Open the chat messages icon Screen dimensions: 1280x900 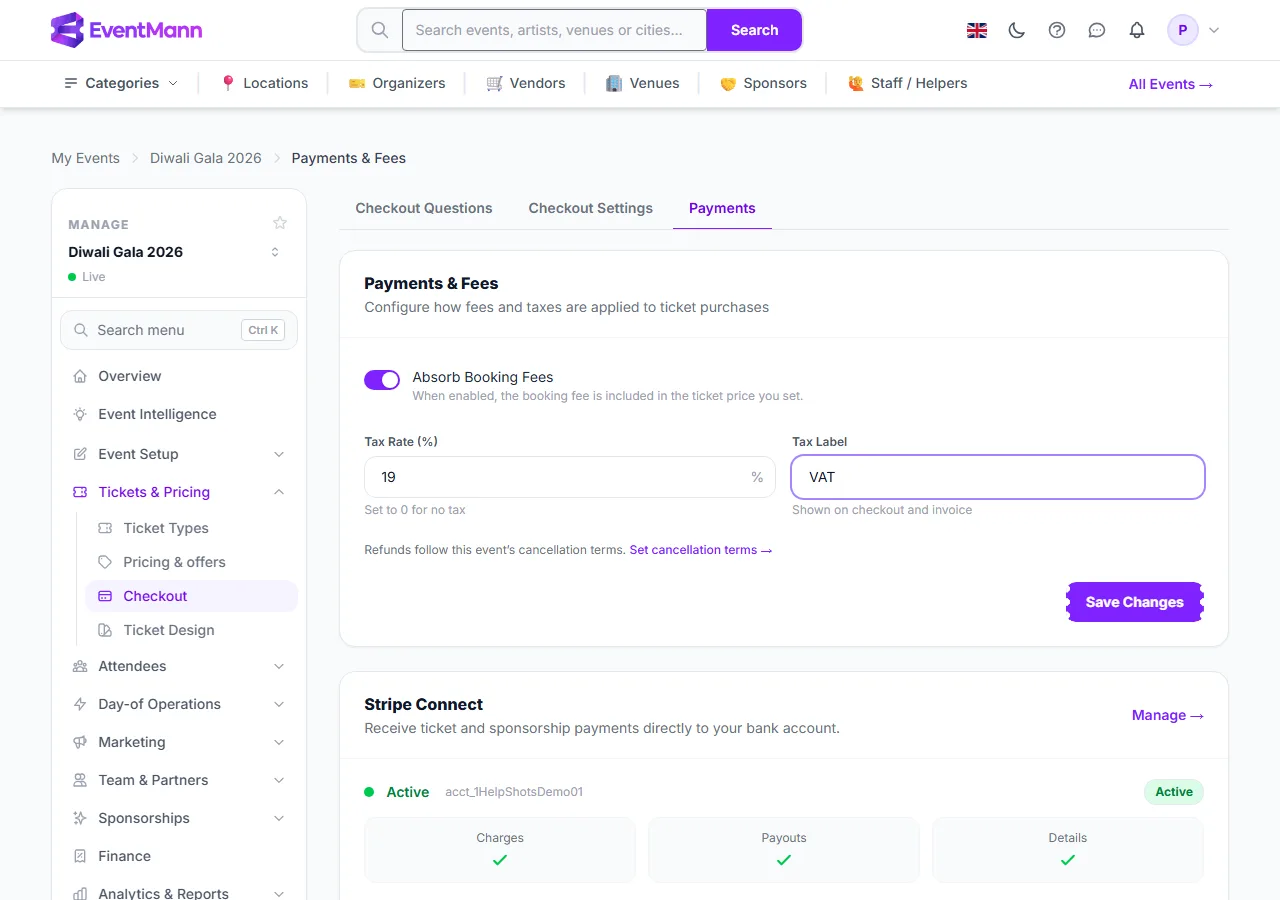tap(1097, 30)
